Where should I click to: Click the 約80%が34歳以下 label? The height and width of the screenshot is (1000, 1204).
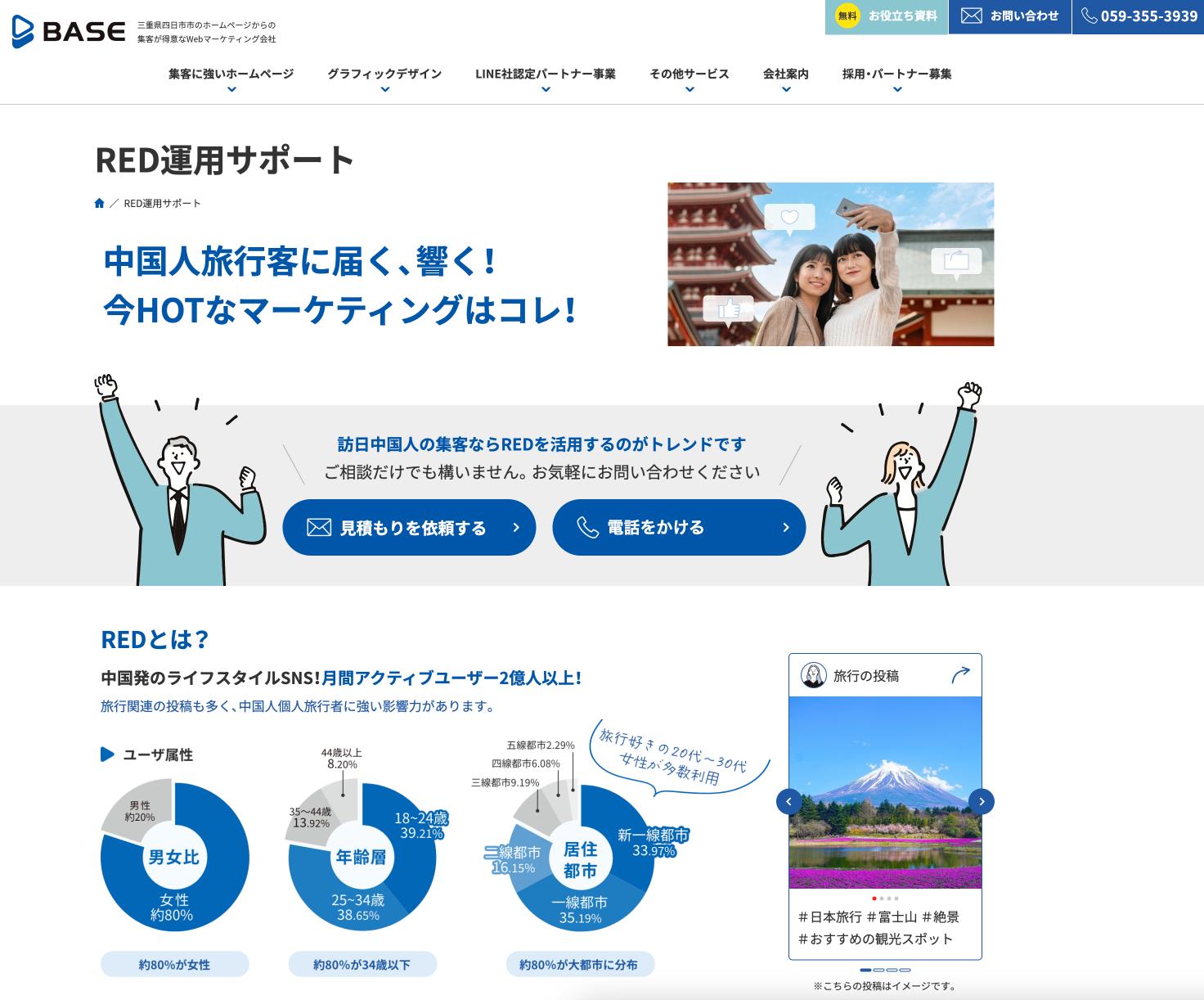click(362, 964)
